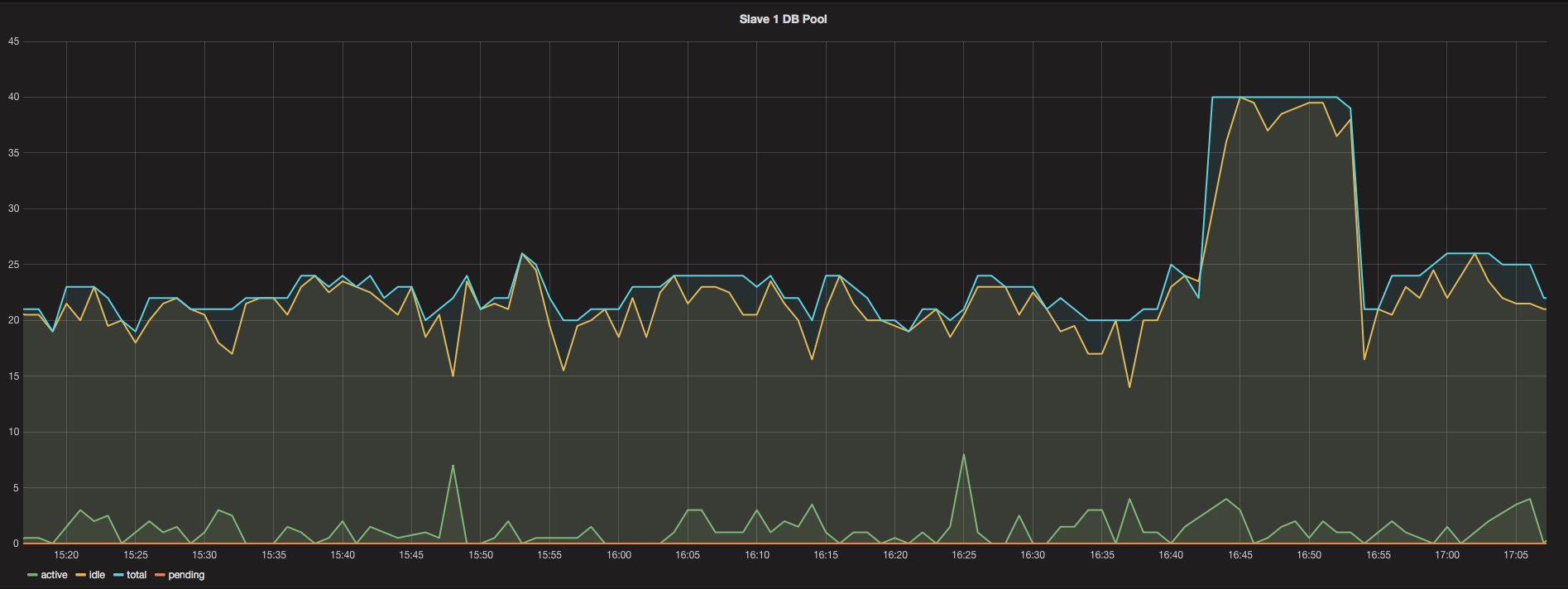Click the 16:00 time axis label
Screen dimensions: 1568x589
click(x=619, y=555)
